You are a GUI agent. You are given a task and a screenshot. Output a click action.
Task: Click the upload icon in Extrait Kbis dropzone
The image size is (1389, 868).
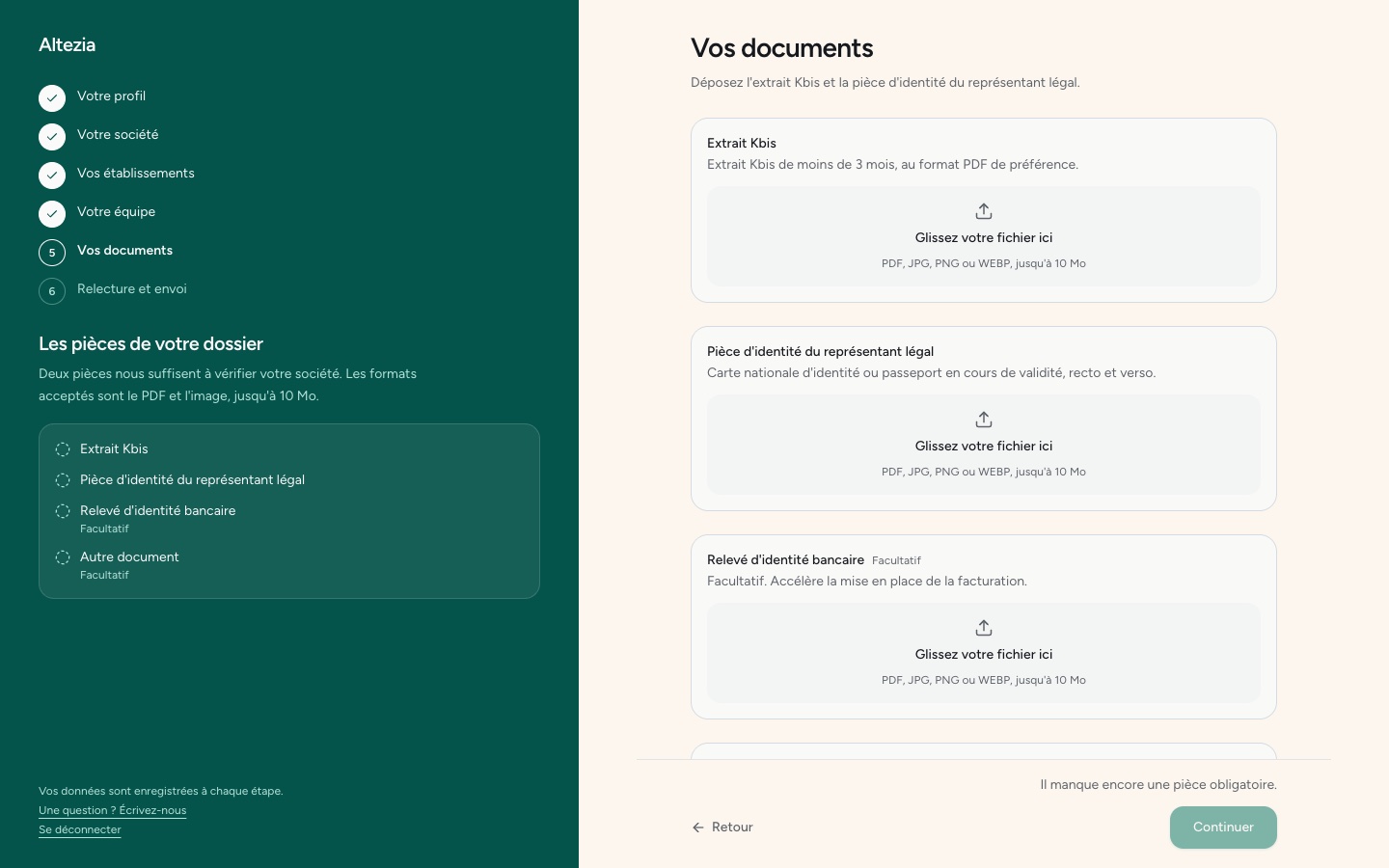984,211
